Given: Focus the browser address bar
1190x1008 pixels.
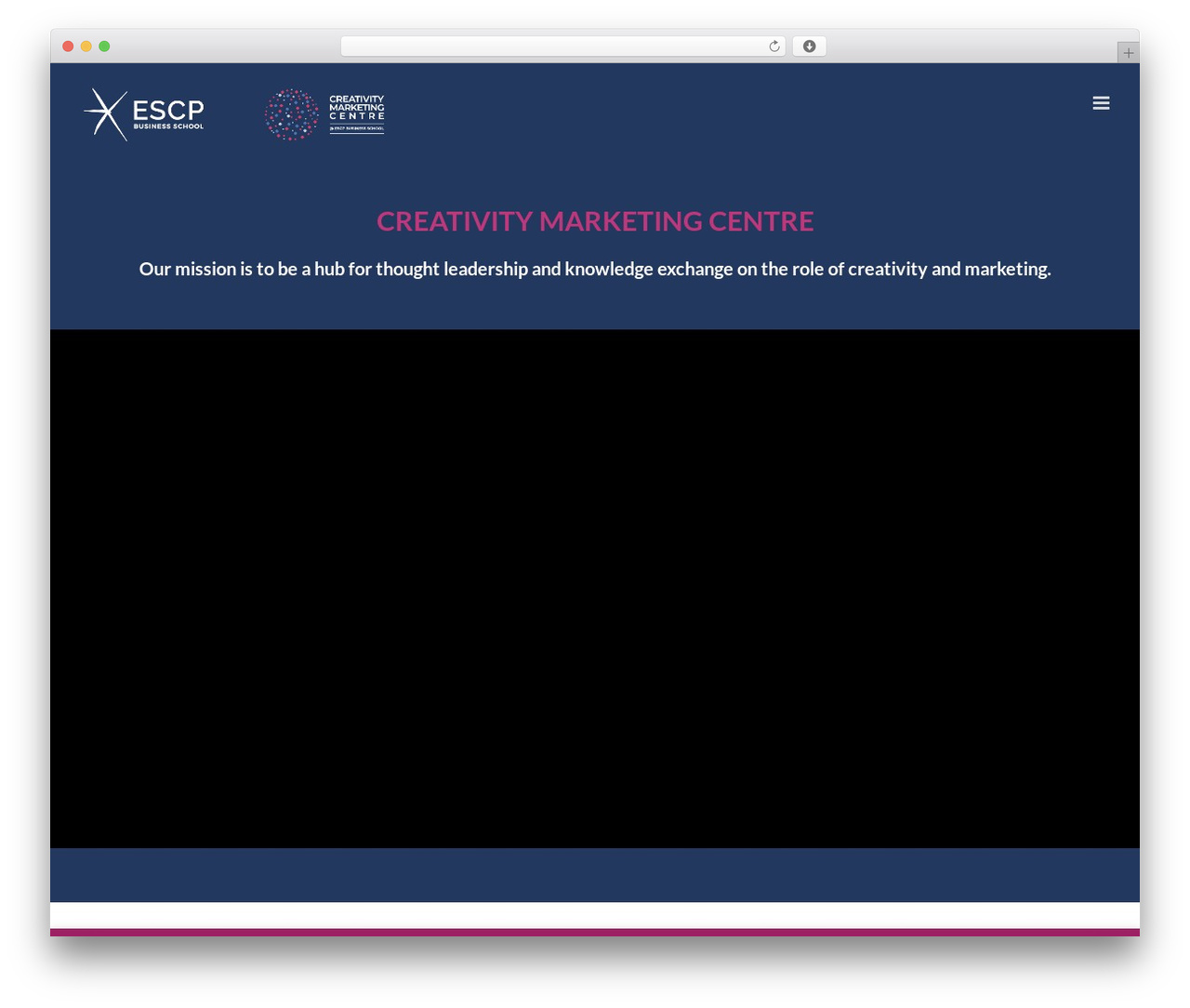Looking at the screenshot, I should 562,46.
